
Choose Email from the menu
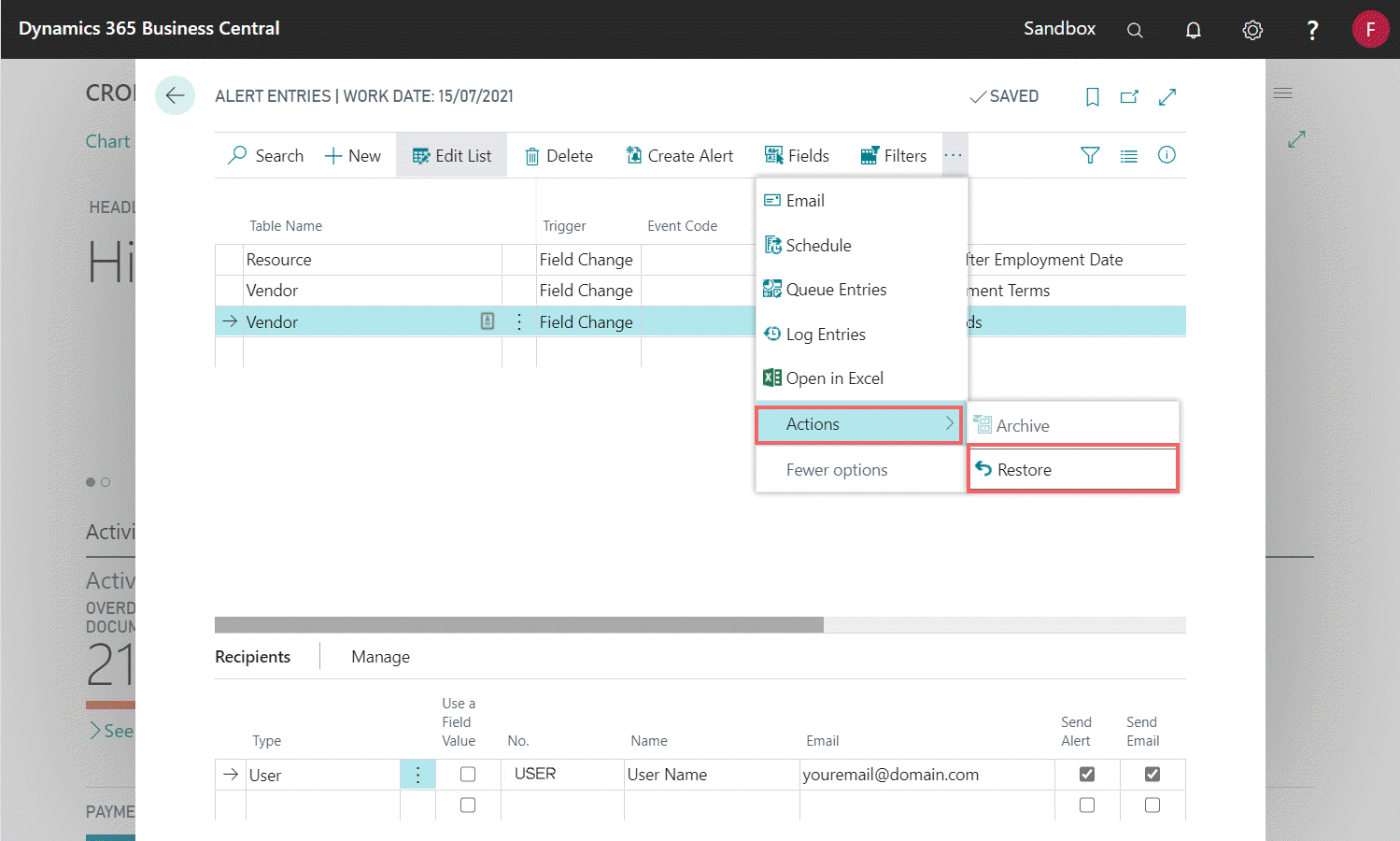coord(861,201)
